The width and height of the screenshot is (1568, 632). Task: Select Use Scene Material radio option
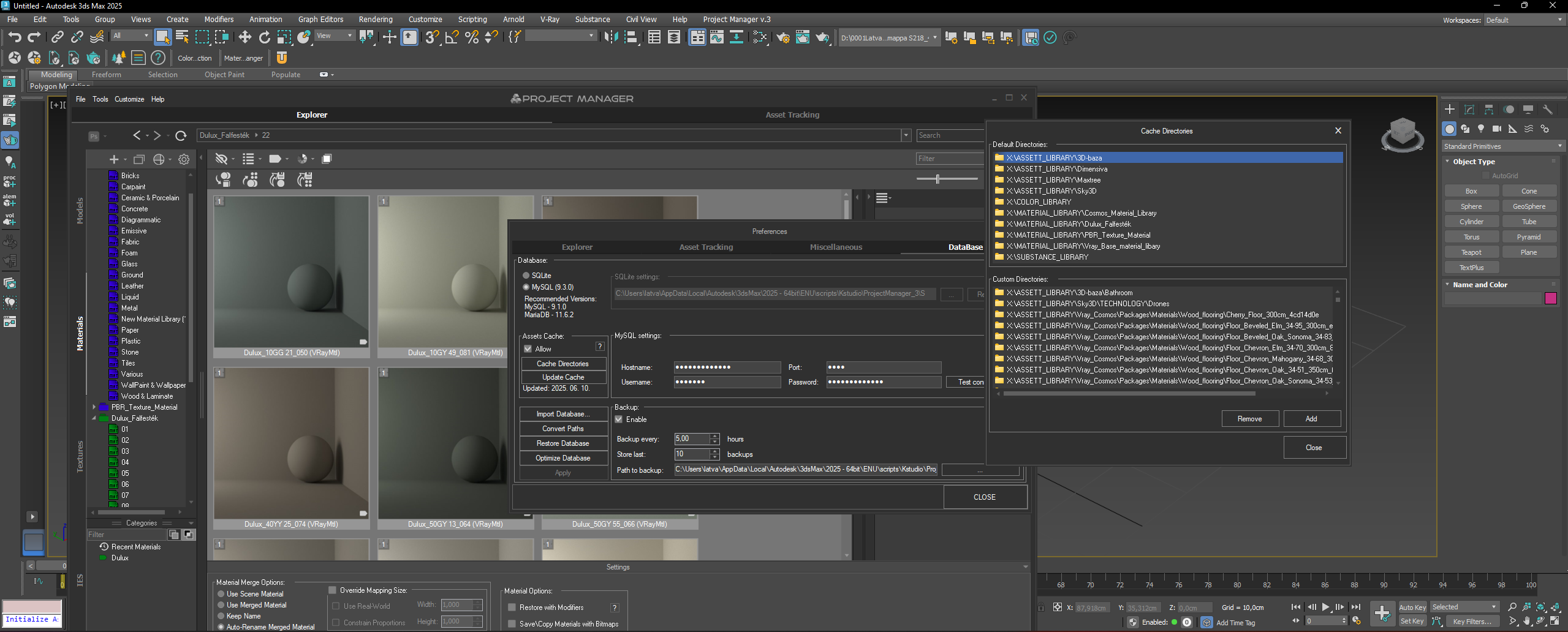pyautogui.click(x=221, y=594)
